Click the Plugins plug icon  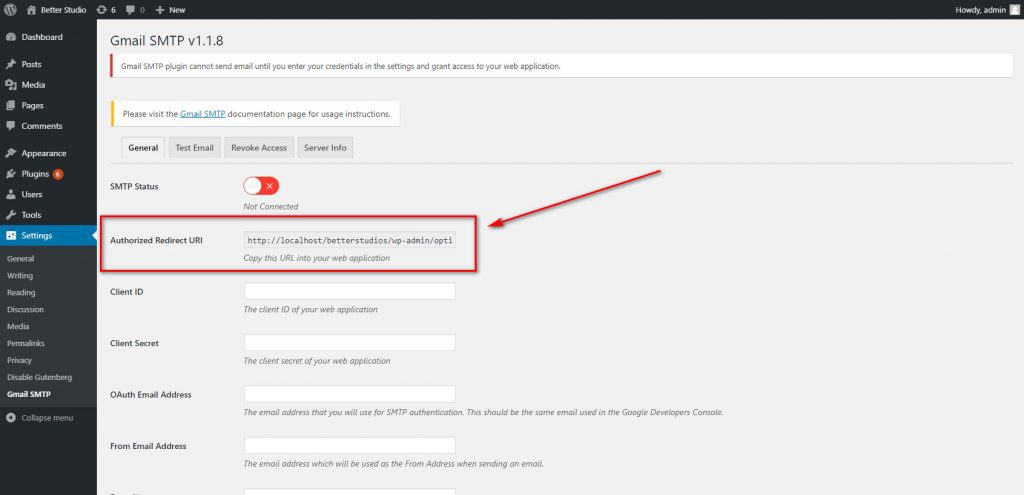point(10,174)
